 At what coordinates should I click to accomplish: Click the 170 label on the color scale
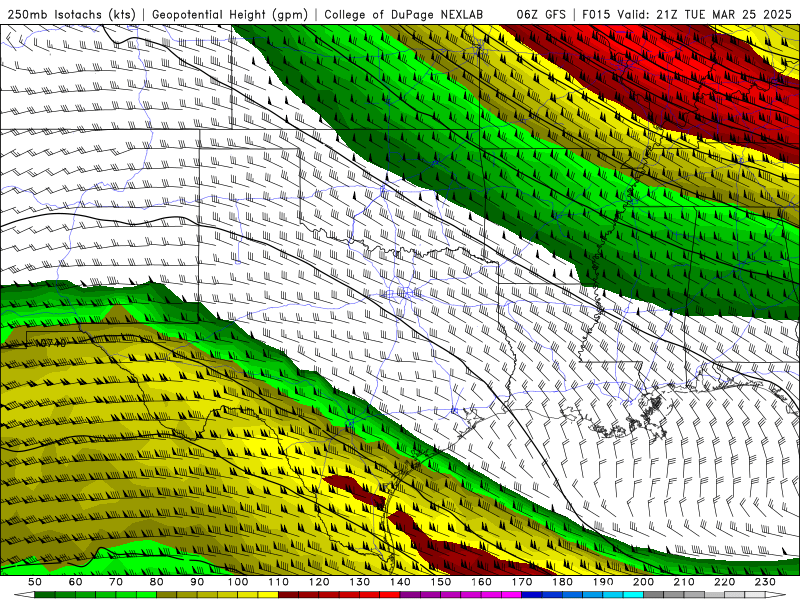522,582
